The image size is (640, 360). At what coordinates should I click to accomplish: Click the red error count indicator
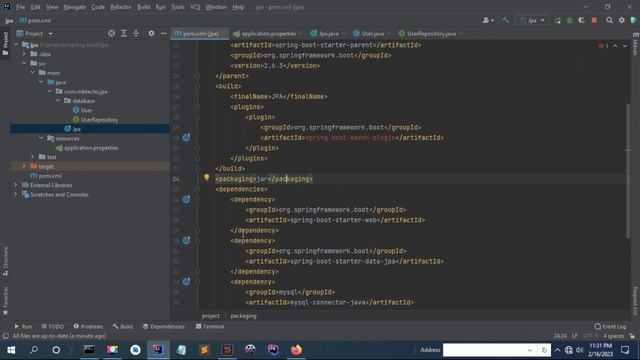coord(603,46)
